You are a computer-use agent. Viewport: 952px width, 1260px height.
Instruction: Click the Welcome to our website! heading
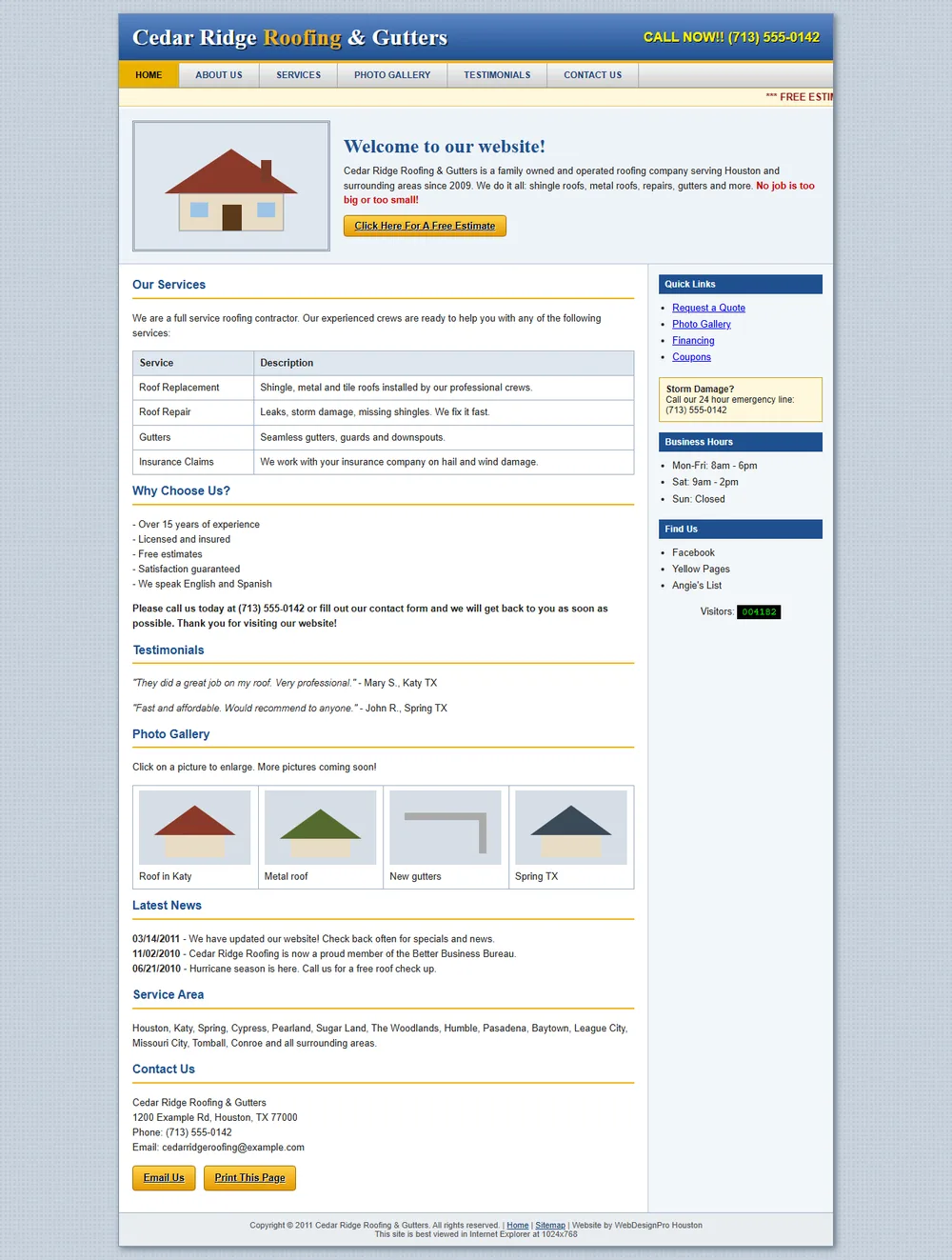coord(445,147)
